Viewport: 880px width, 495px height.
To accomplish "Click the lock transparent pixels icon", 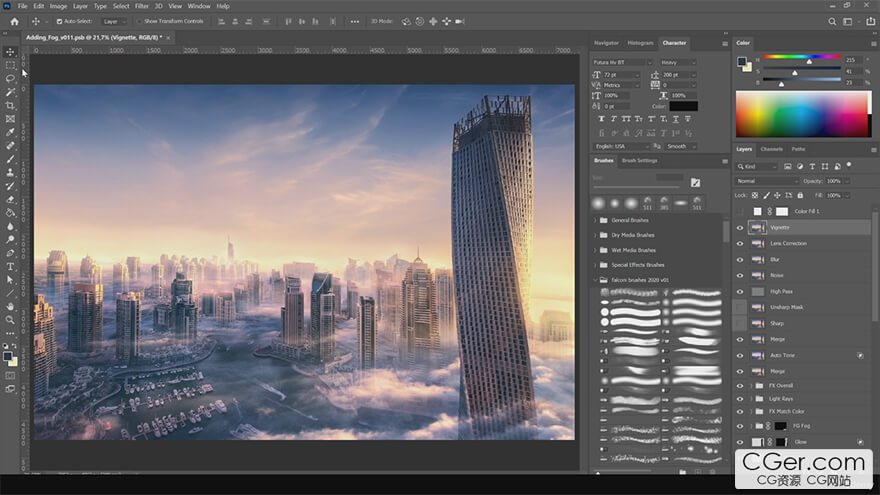I will point(755,195).
